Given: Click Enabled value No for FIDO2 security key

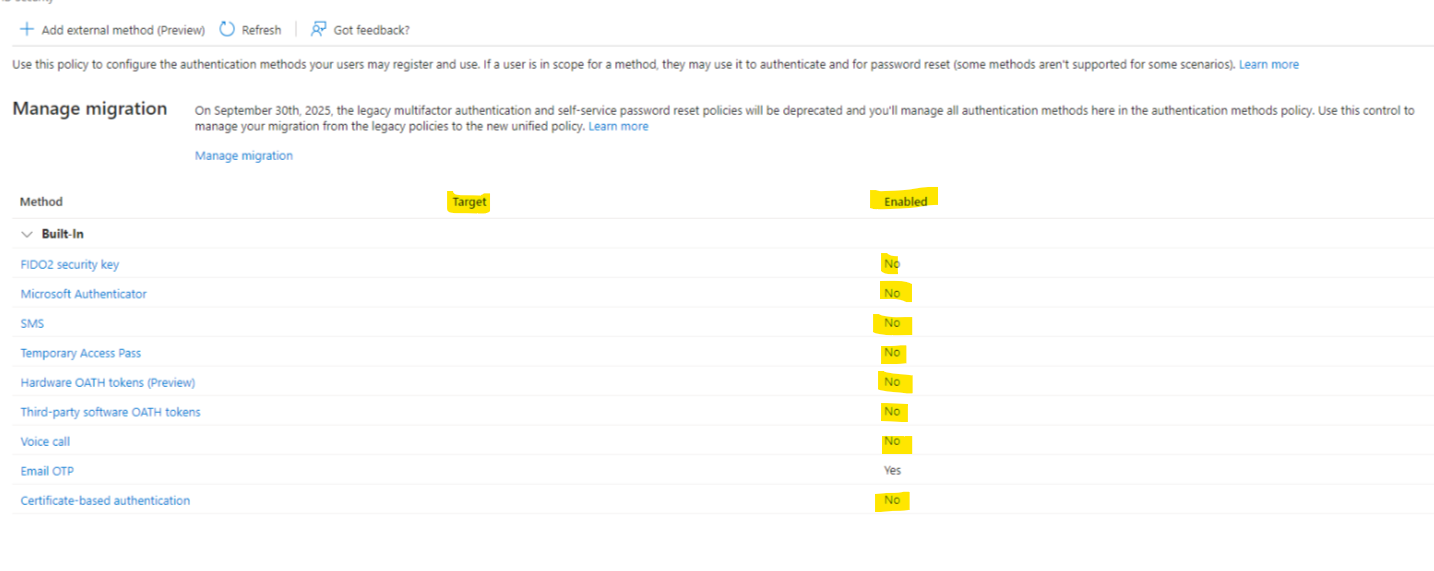Looking at the screenshot, I should [x=892, y=264].
